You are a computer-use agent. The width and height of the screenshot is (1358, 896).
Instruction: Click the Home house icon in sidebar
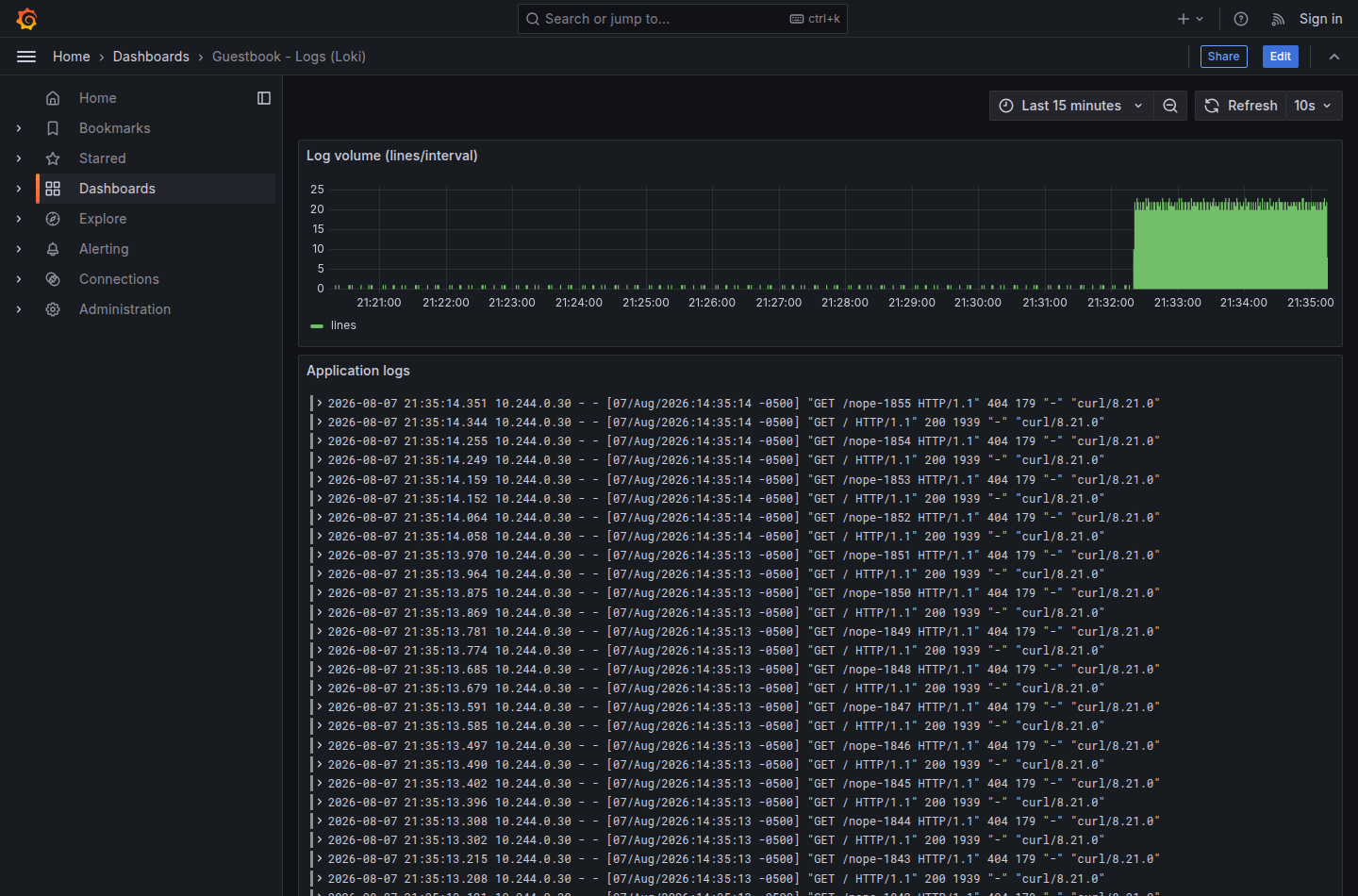pos(53,98)
